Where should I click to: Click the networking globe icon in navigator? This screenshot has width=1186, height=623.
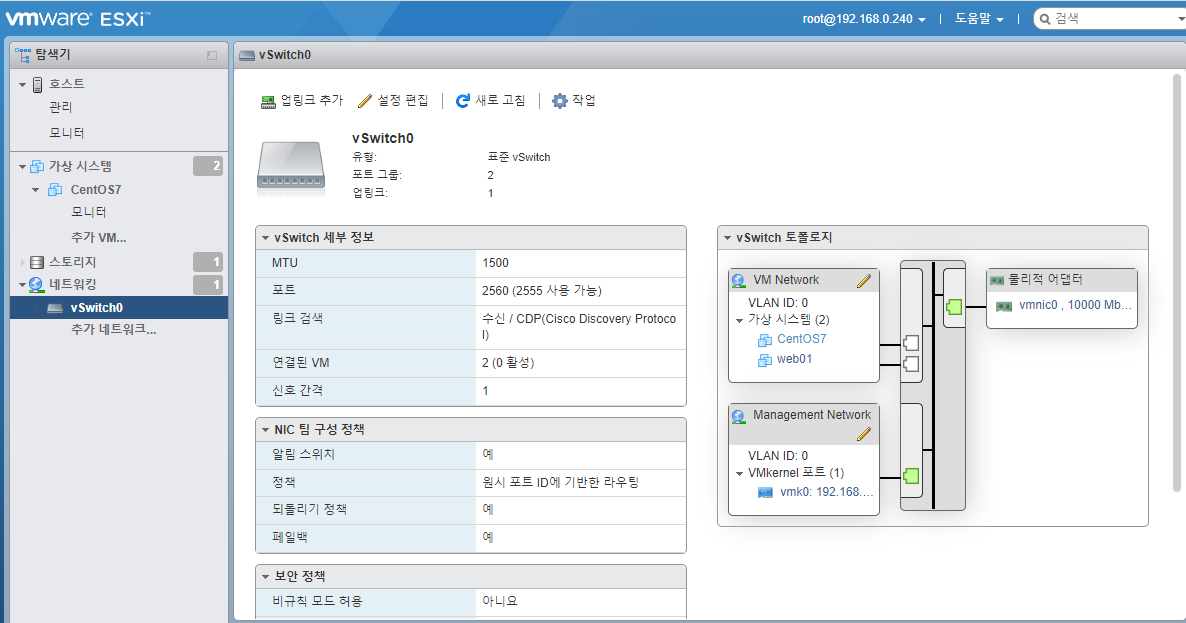[36, 285]
